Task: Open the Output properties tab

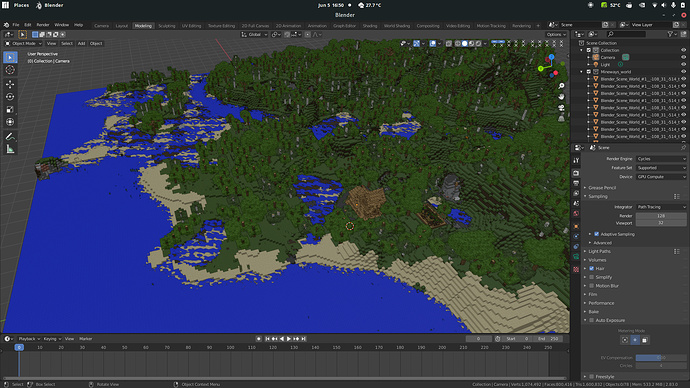Action: pyautogui.click(x=576, y=183)
